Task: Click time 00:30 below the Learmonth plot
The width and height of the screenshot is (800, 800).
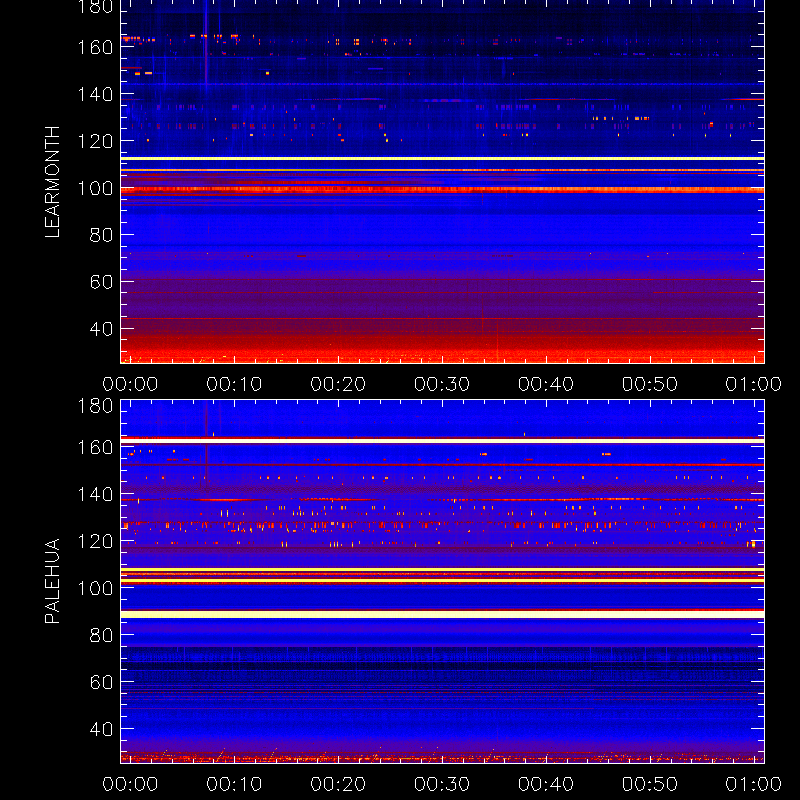Action: [442, 384]
